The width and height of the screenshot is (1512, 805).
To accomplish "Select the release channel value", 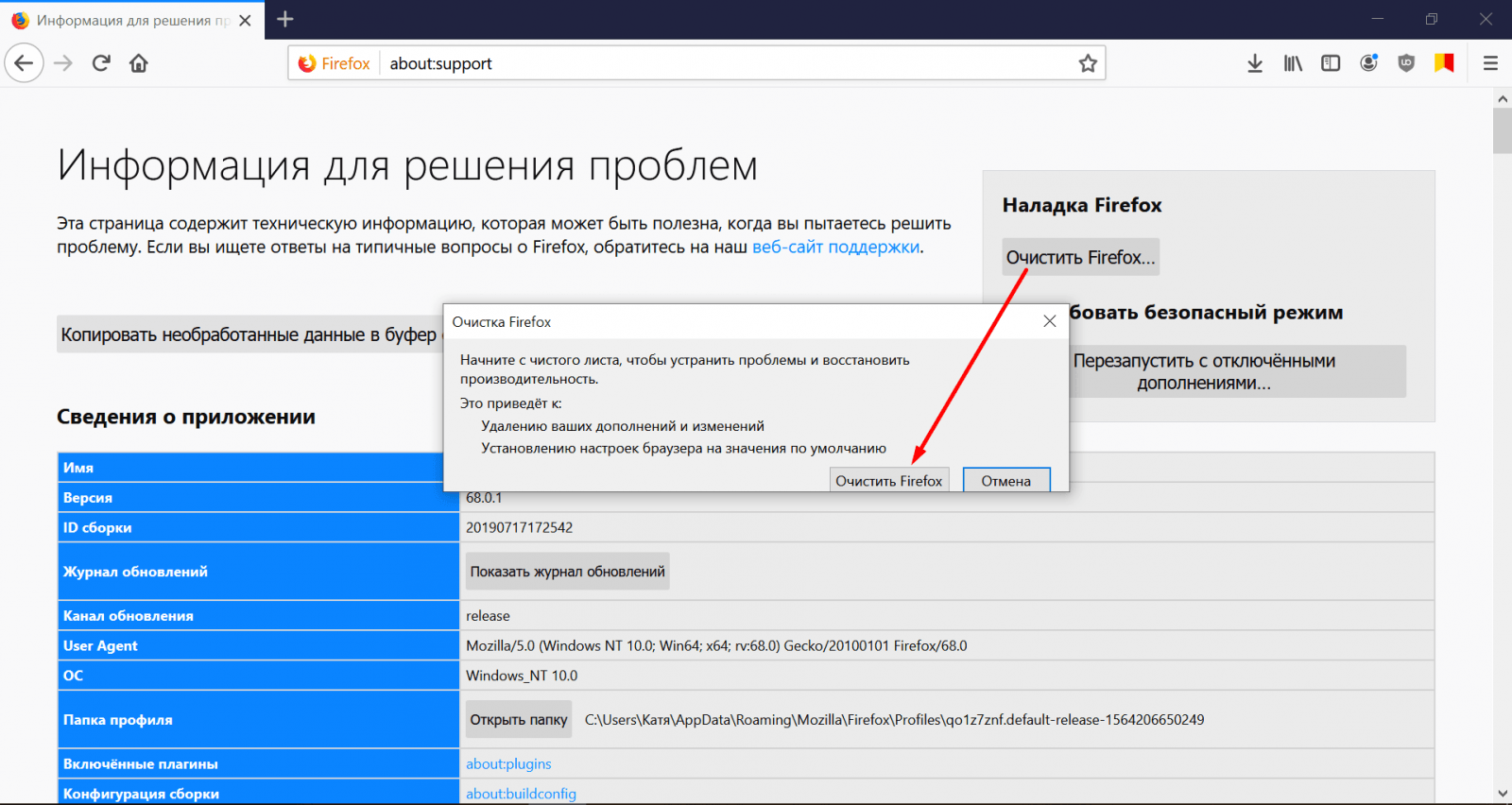I will [x=488, y=615].
